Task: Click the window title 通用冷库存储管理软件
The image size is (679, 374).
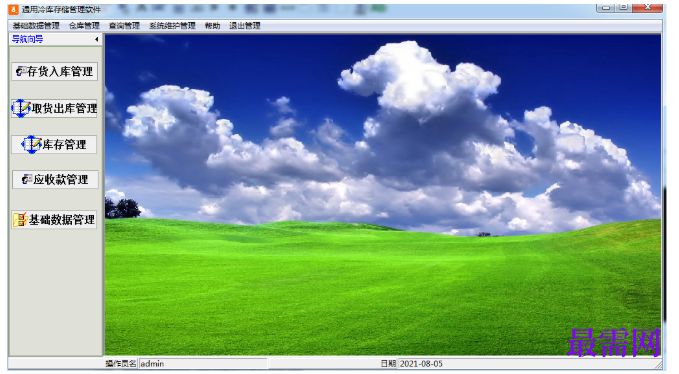Action: click(x=61, y=9)
